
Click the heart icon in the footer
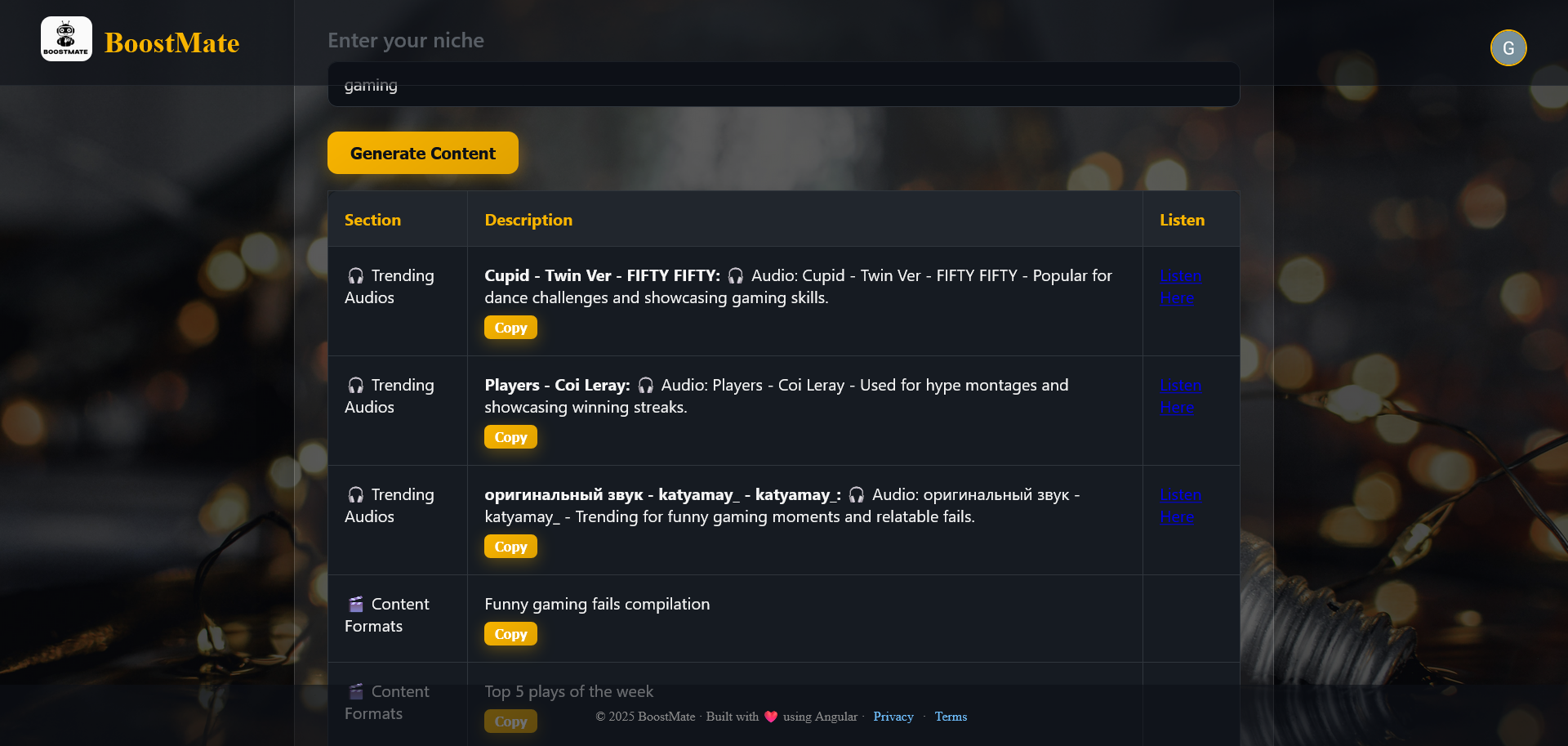point(771,717)
